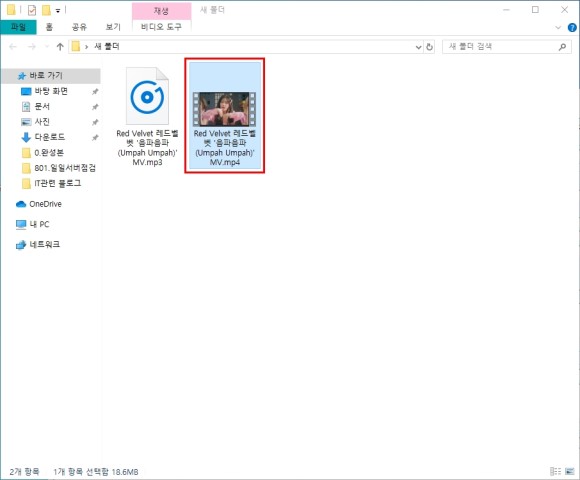Go up one folder level

point(60,47)
